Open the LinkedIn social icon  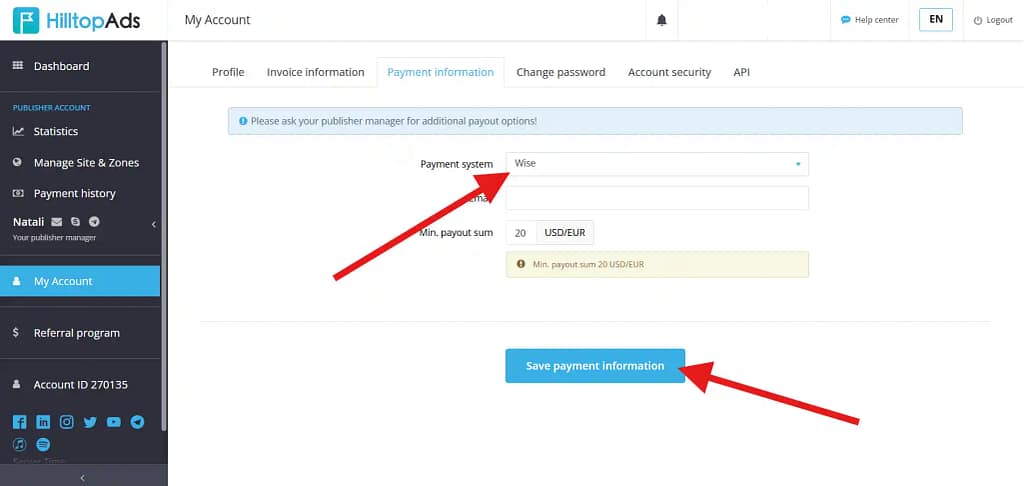43,422
